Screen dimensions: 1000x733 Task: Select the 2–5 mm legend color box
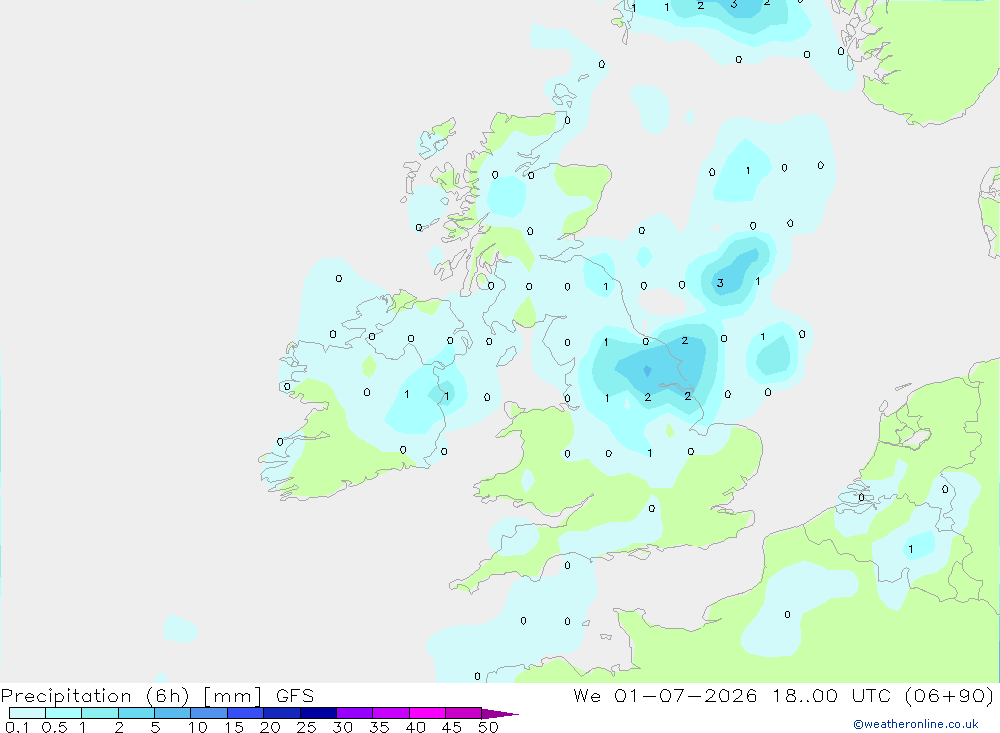coord(136,713)
